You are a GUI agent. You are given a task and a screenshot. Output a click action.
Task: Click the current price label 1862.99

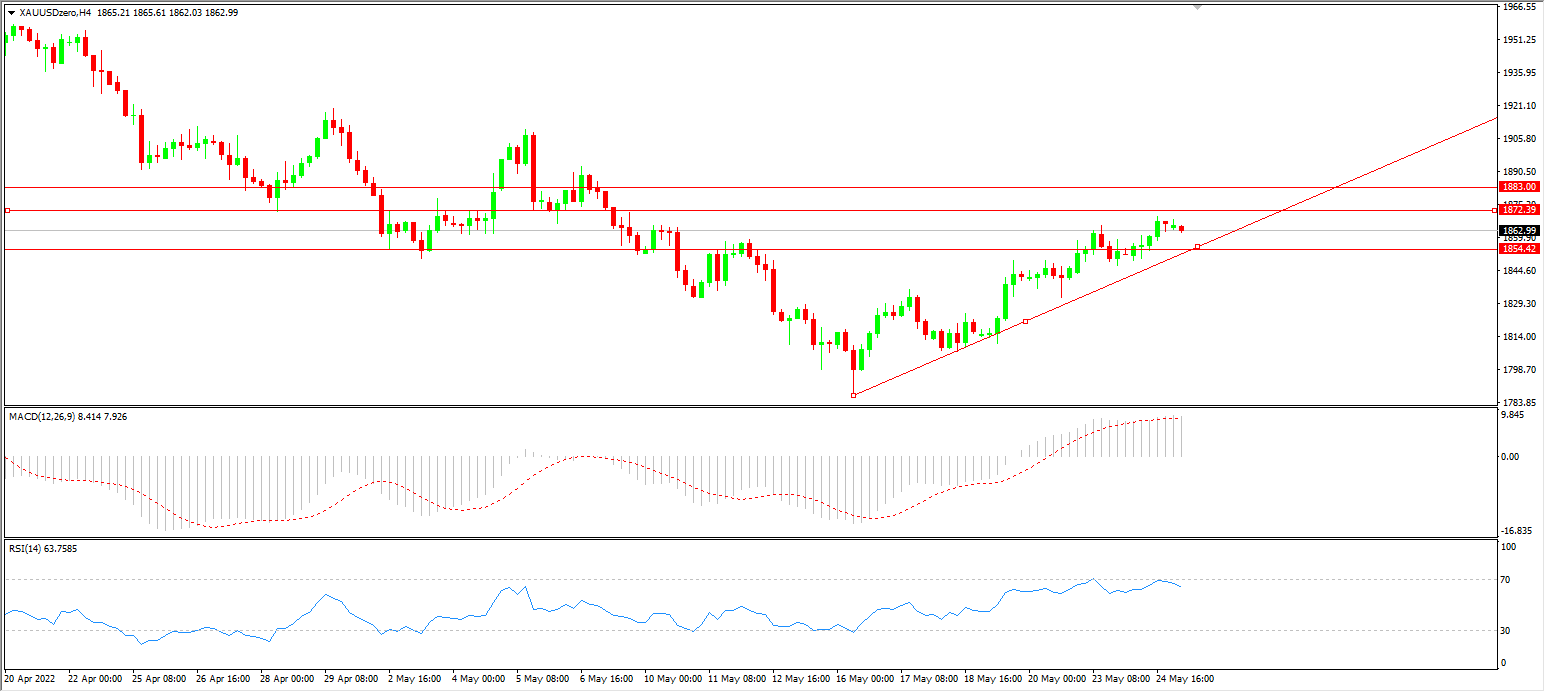(x=1517, y=230)
